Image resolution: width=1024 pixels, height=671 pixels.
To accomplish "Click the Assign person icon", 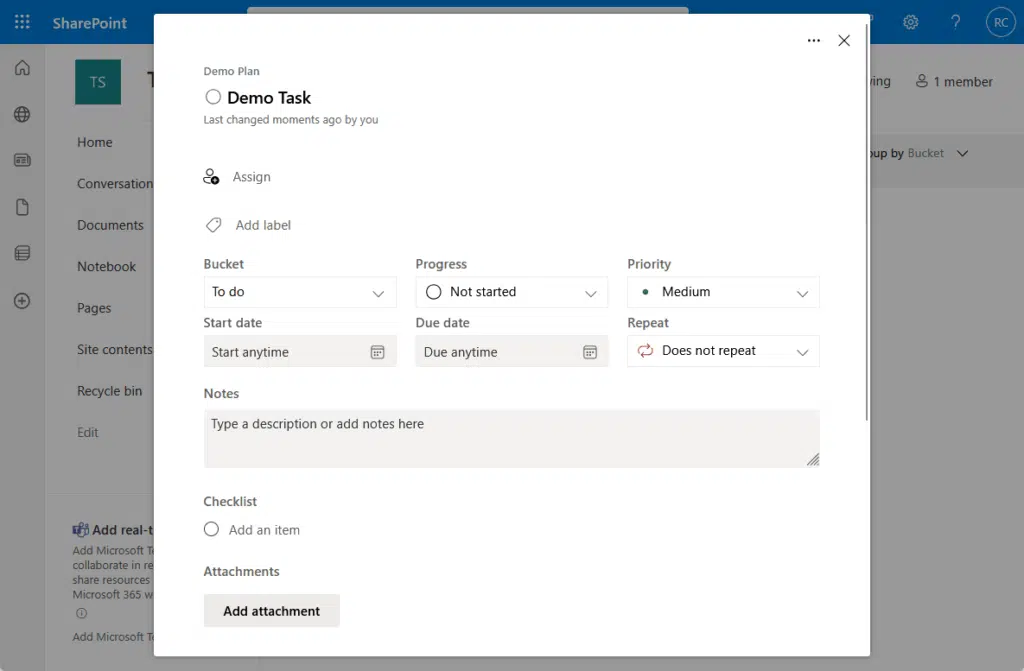I will coord(211,176).
